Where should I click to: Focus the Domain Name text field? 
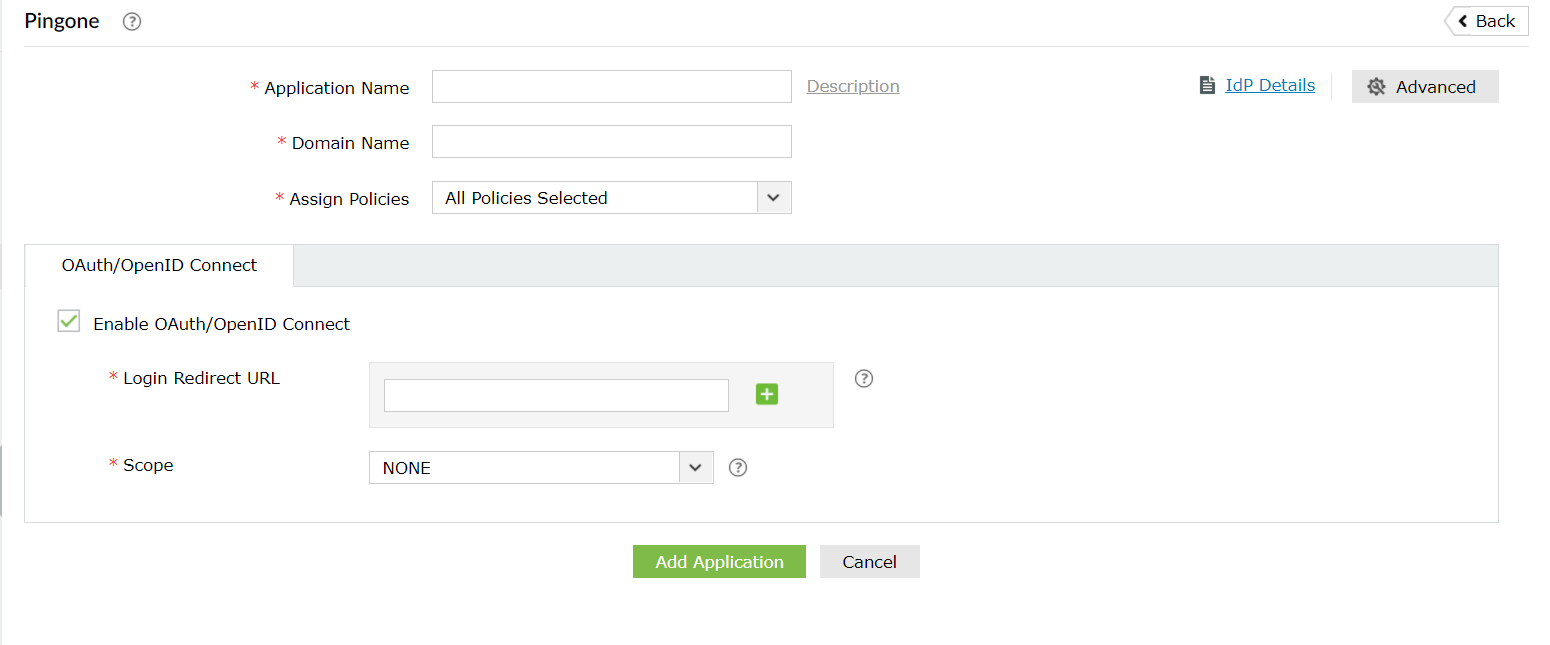[x=611, y=142]
